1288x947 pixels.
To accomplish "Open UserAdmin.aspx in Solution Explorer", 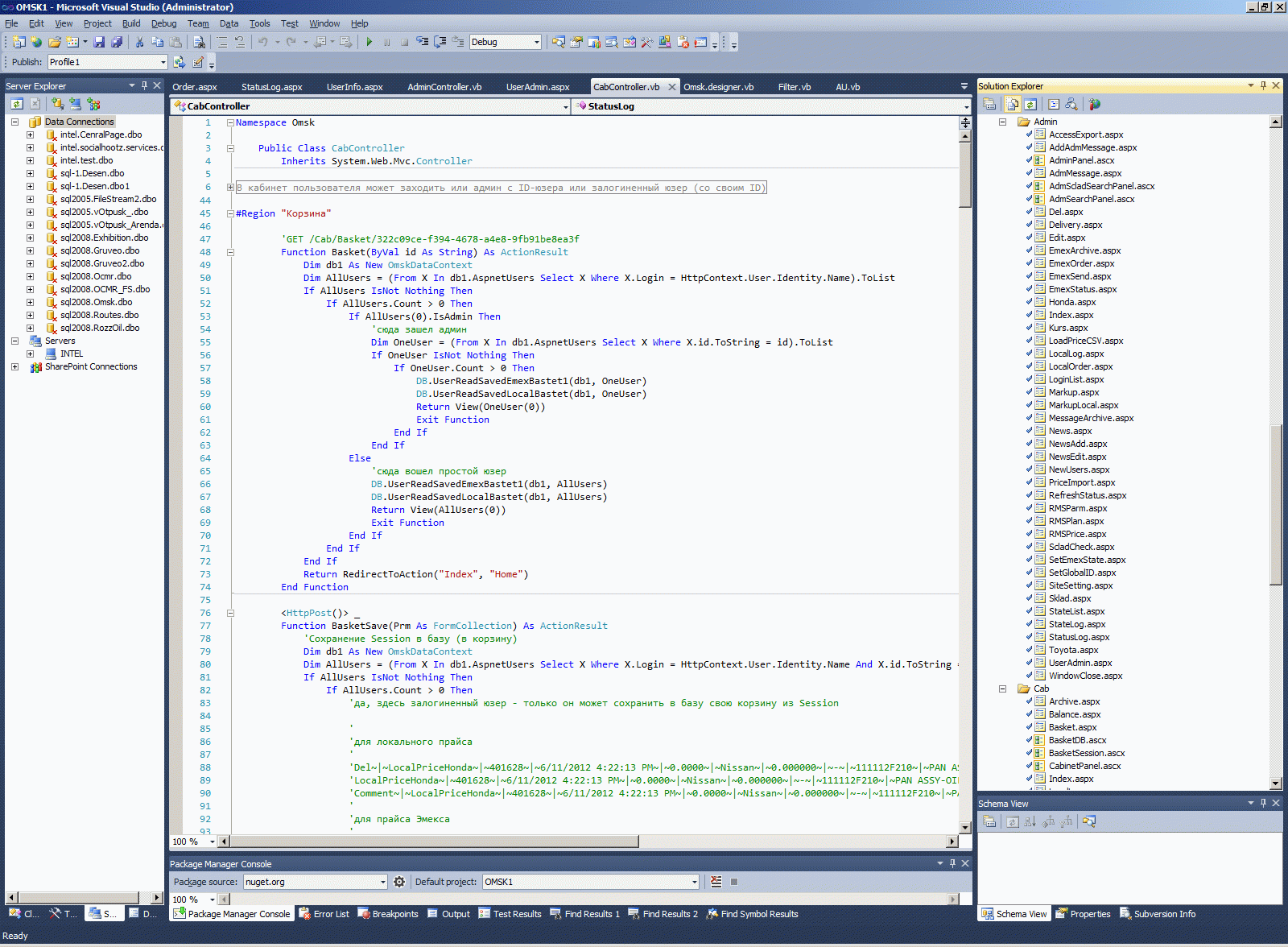I will (1080, 663).
